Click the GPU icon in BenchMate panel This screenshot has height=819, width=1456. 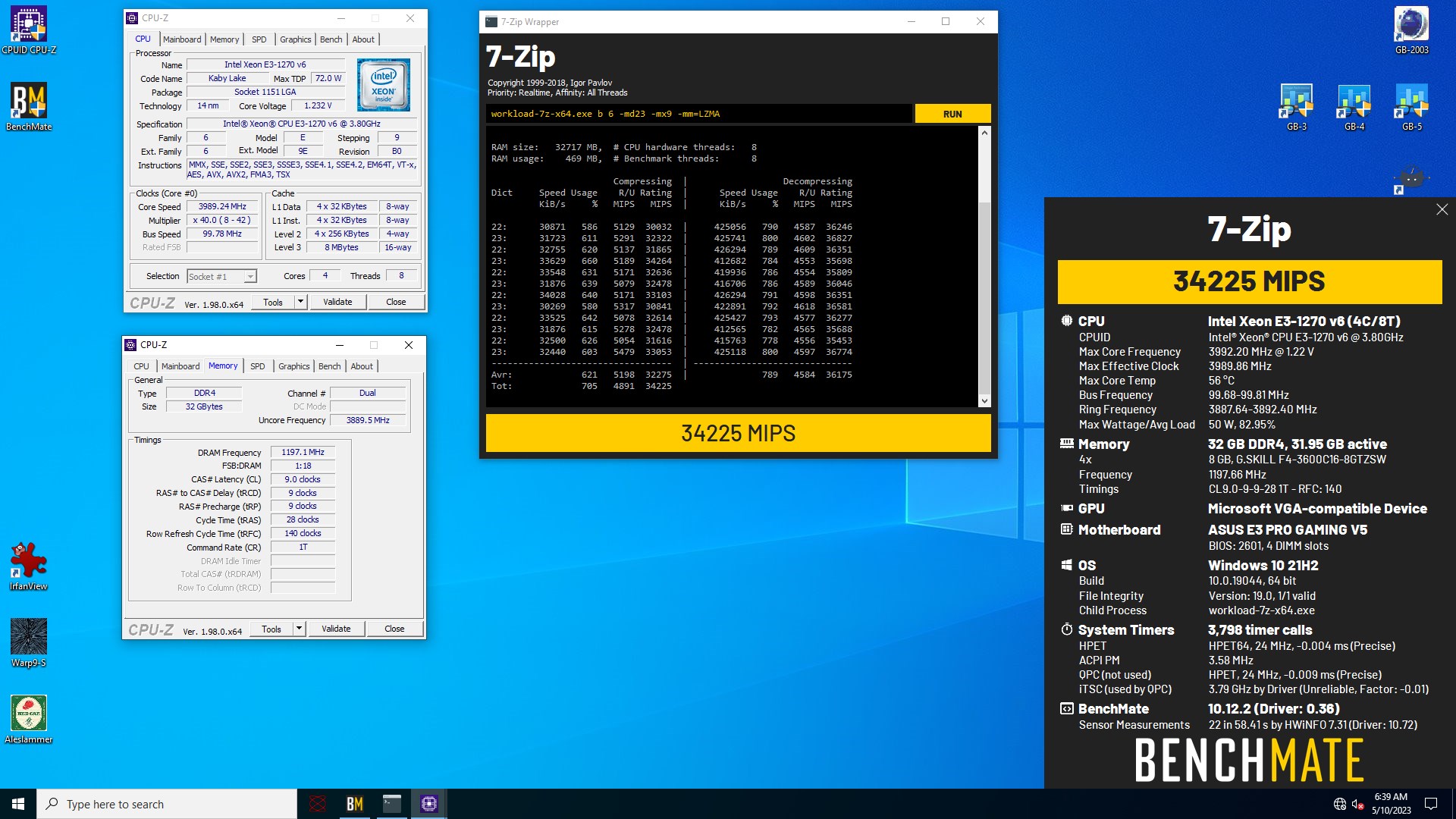1067,508
